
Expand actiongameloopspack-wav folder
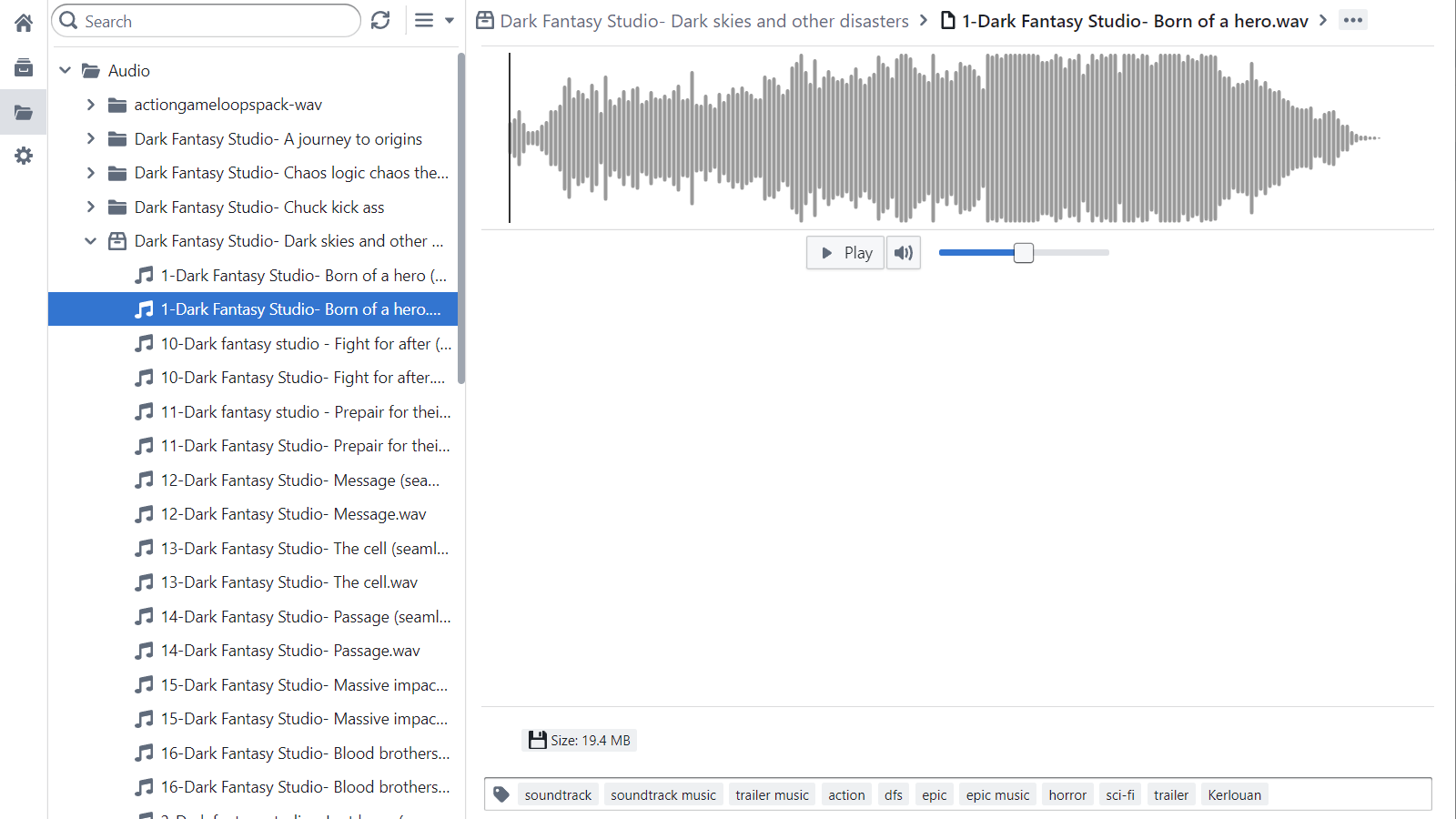(x=90, y=105)
